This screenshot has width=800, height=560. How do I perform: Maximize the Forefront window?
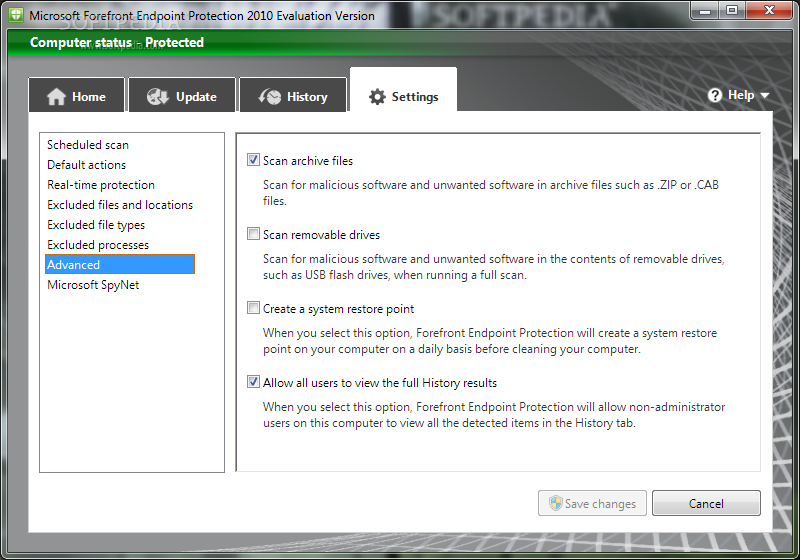732,11
